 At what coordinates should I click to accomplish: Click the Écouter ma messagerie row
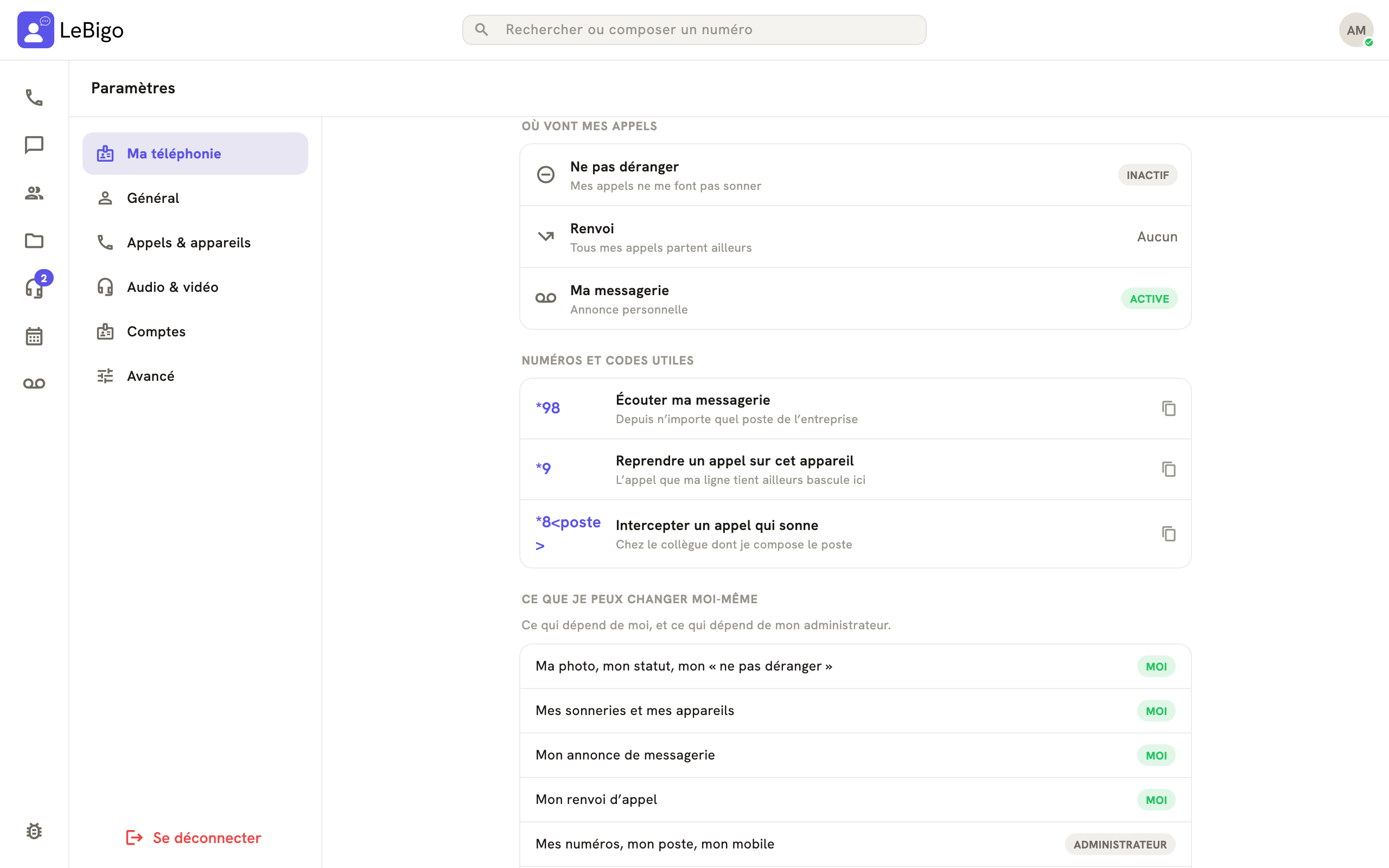(x=855, y=409)
